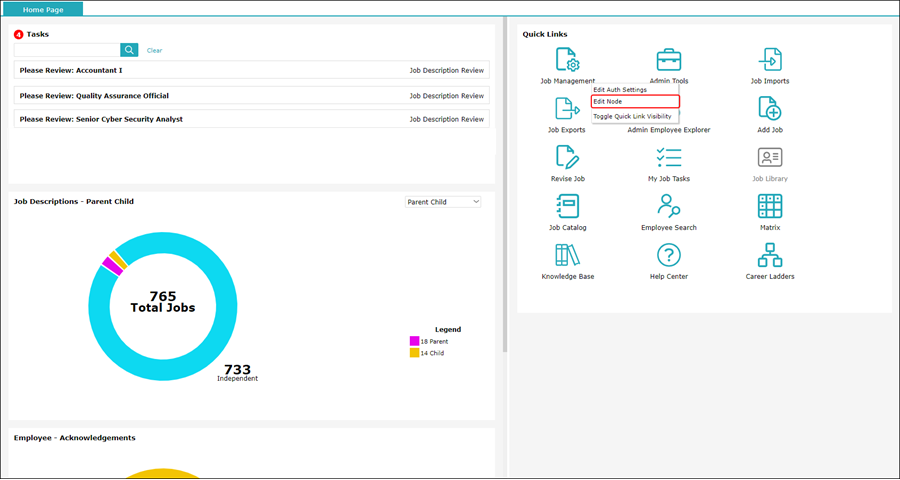Choose Edit Node from context menu
900x480 pixels.
pos(634,102)
